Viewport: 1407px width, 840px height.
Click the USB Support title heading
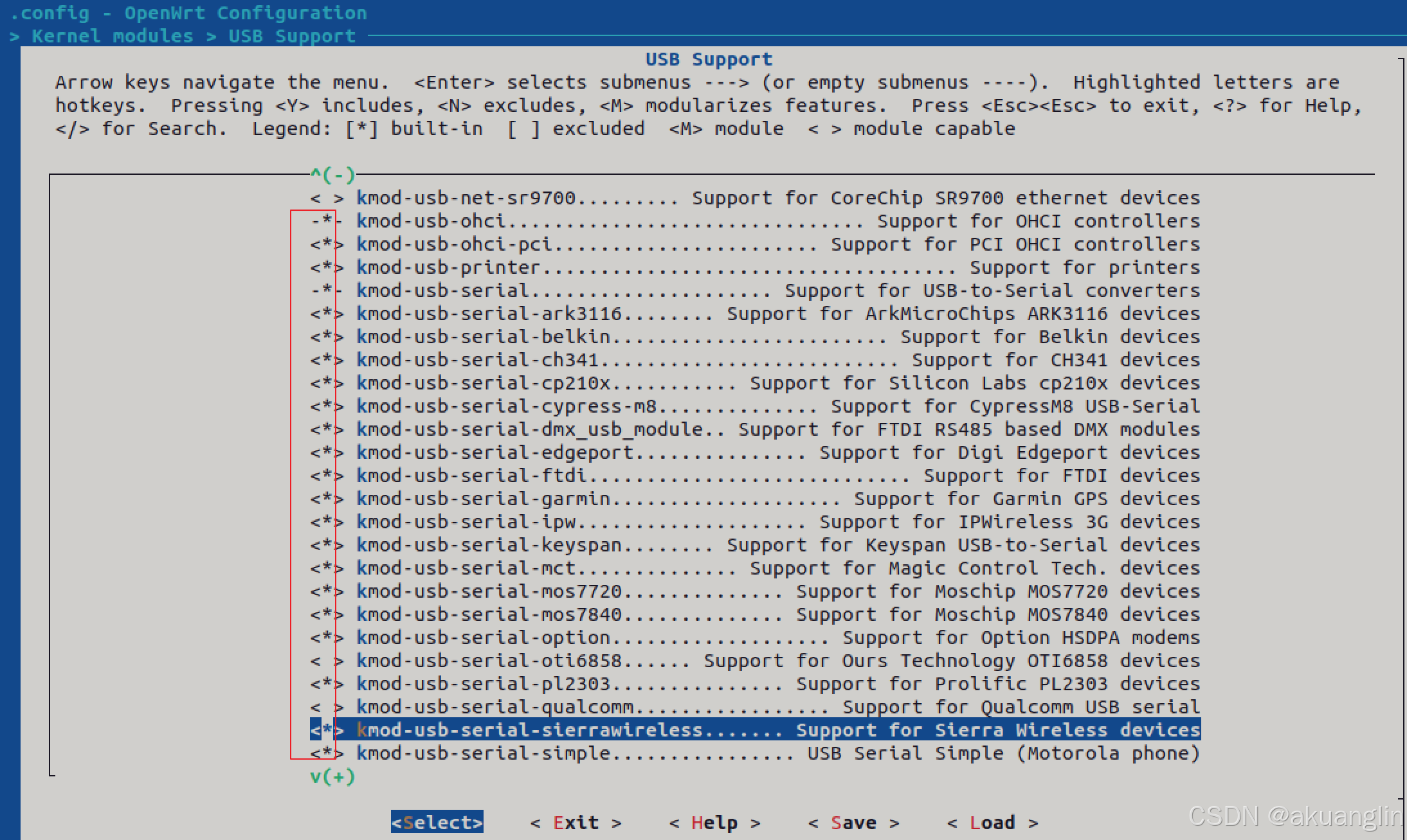point(708,59)
